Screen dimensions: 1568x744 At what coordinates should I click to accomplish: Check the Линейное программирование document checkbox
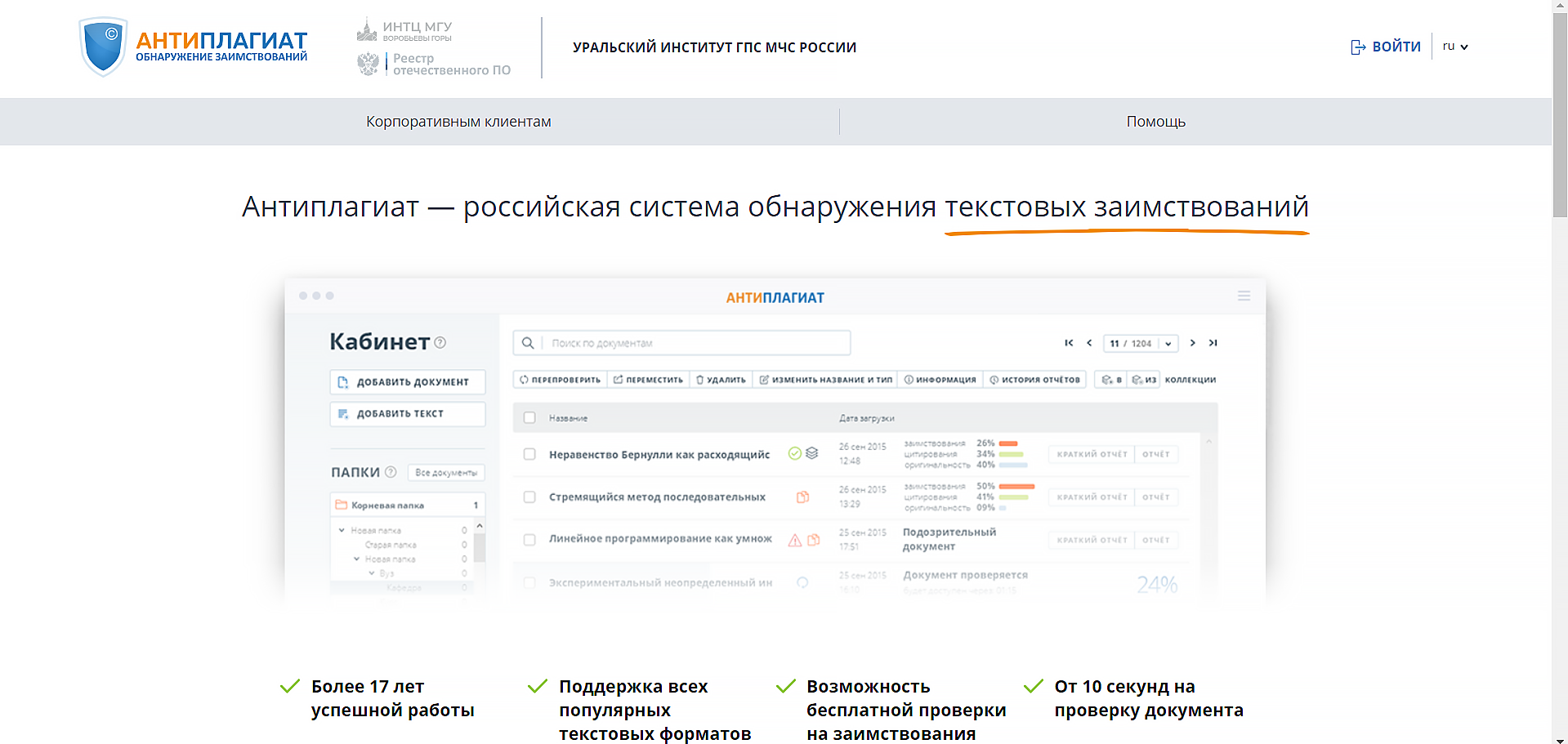click(x=529, y=539)
